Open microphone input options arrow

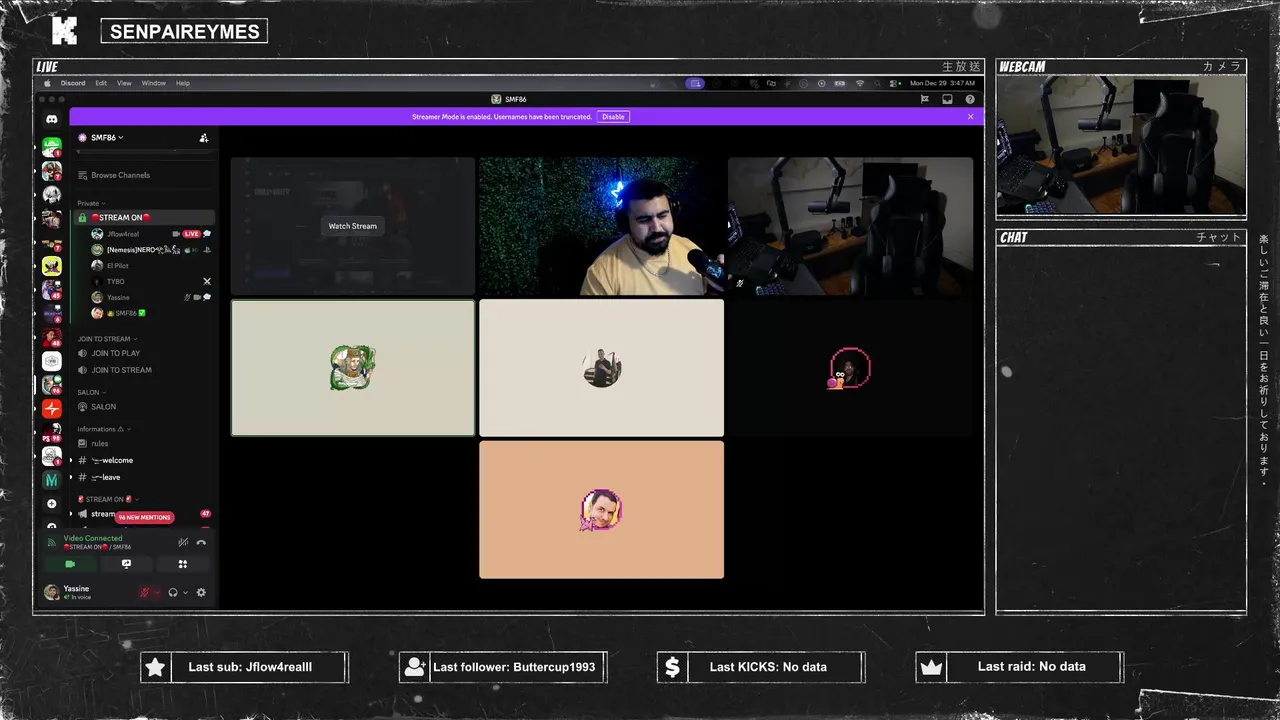(156, 593)
